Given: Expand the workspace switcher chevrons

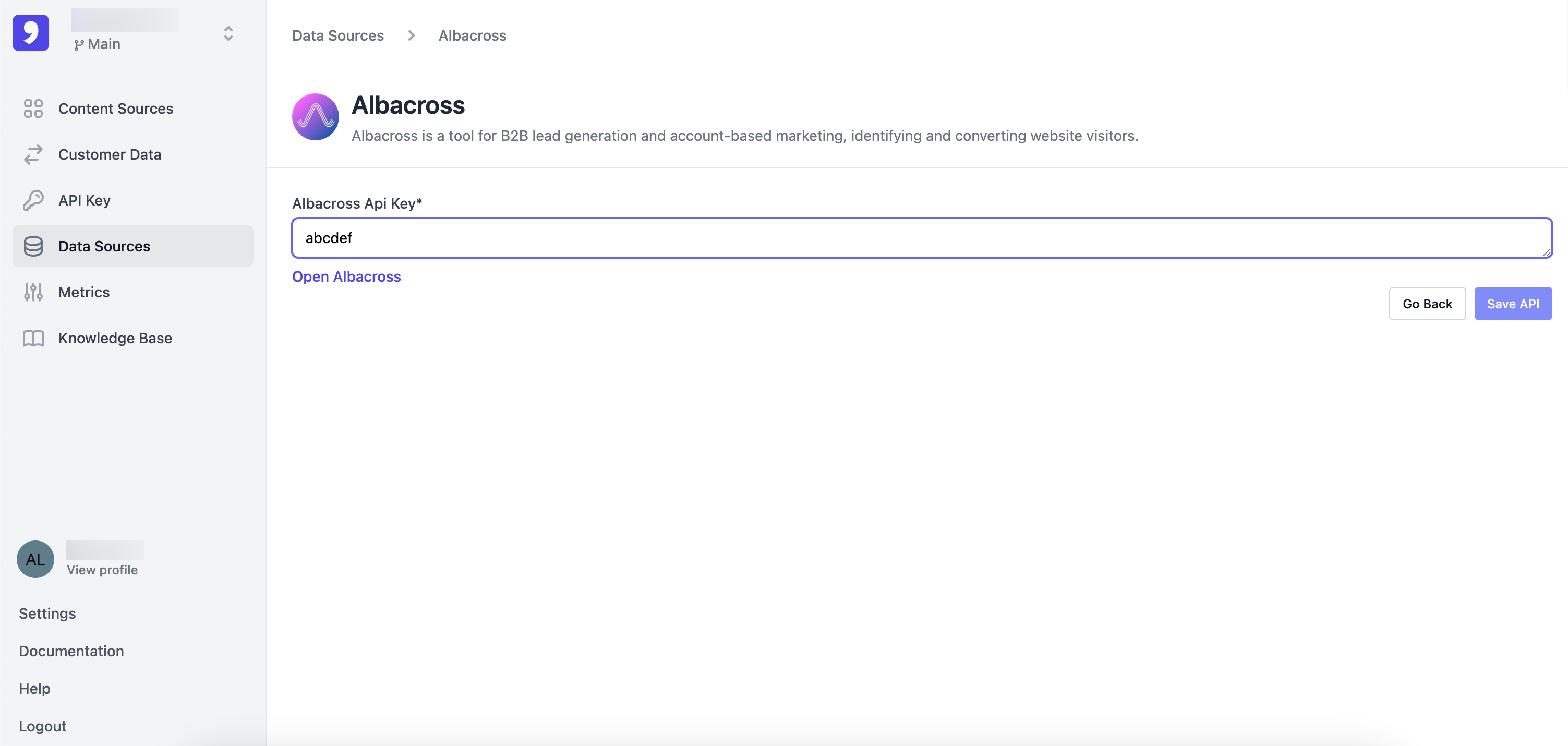Looking at the screenshot, I should [228, 33].
